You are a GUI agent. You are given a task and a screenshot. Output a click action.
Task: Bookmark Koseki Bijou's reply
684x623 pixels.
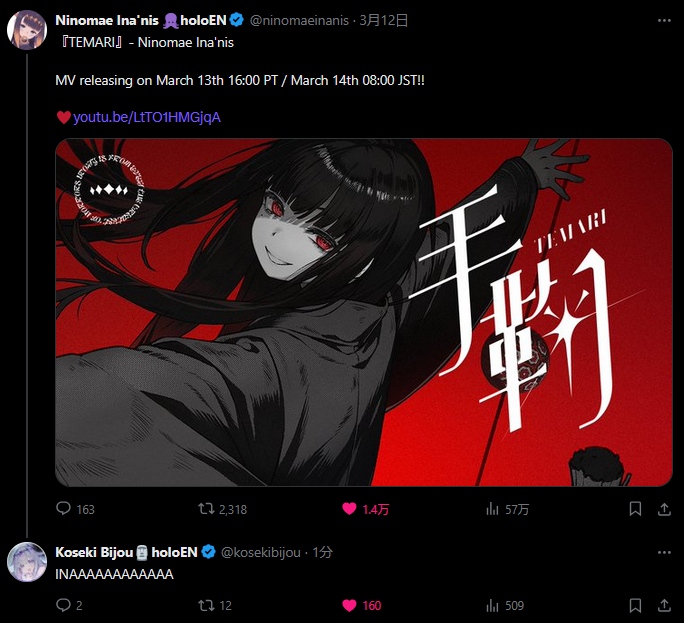pos(635,605)
